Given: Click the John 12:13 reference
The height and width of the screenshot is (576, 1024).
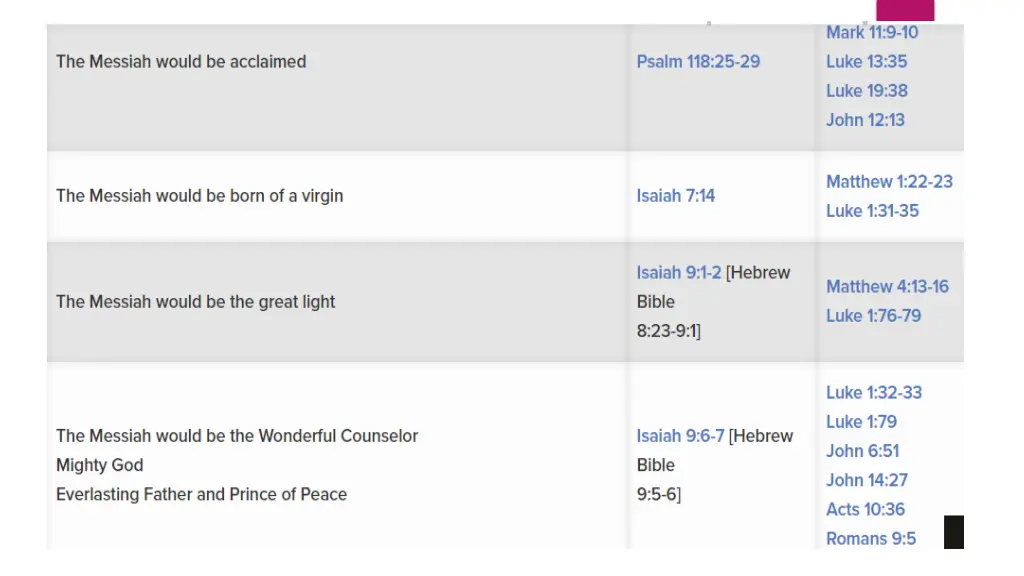Looking at the screenshot, I should (x=865, y=120).
